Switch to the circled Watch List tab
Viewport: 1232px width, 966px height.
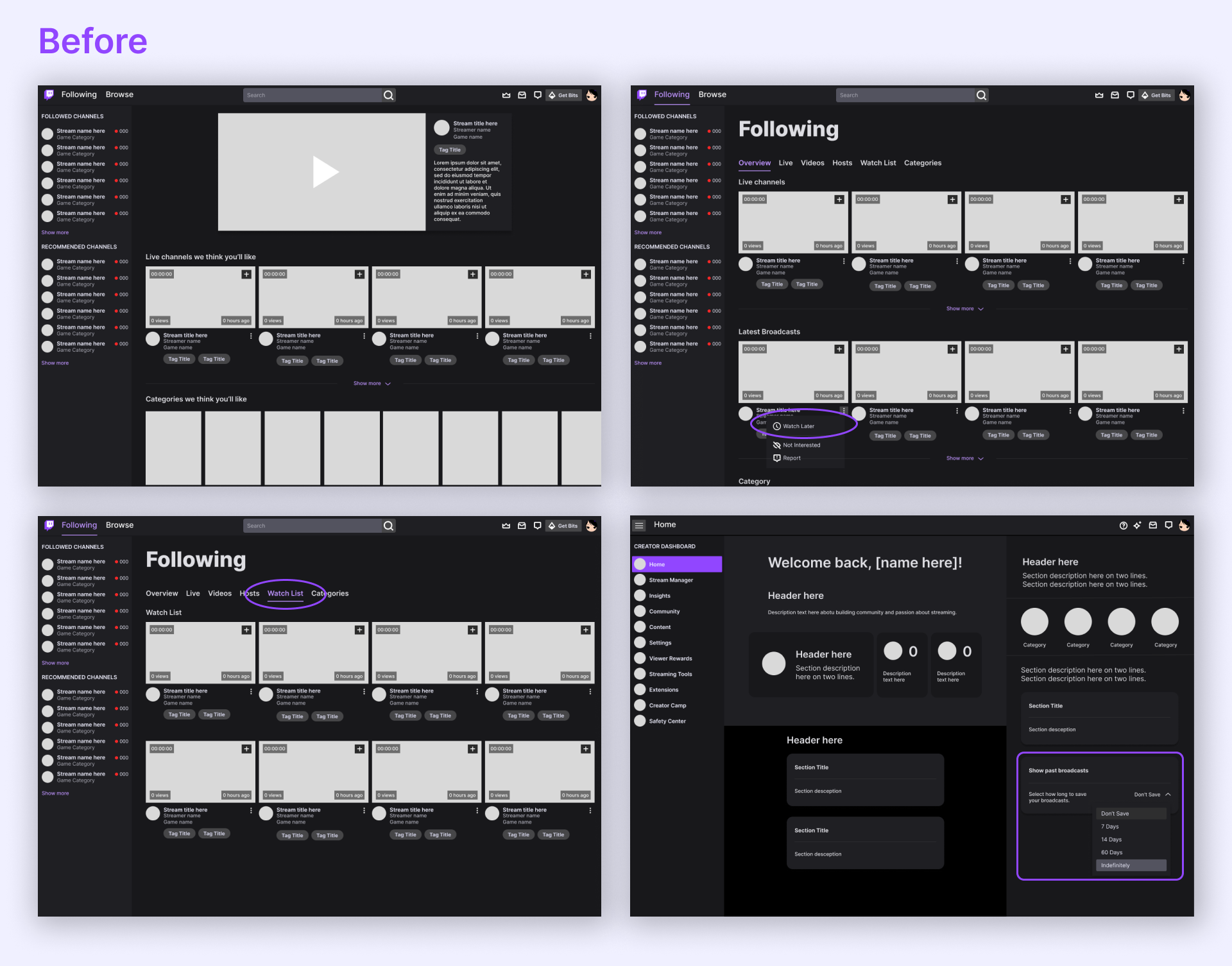[x=285, y=593]
